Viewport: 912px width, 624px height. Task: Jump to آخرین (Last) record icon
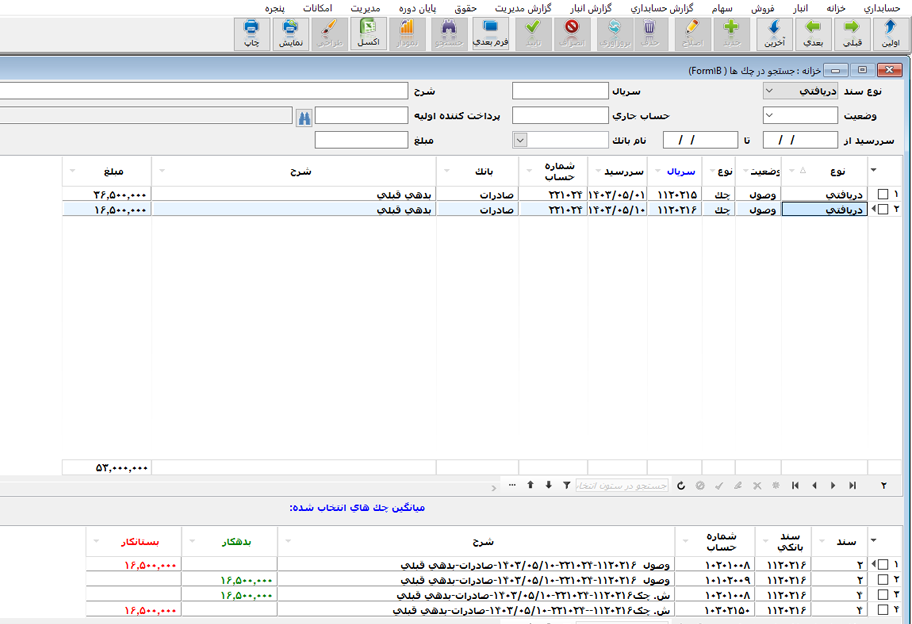(x=774, y=34)
